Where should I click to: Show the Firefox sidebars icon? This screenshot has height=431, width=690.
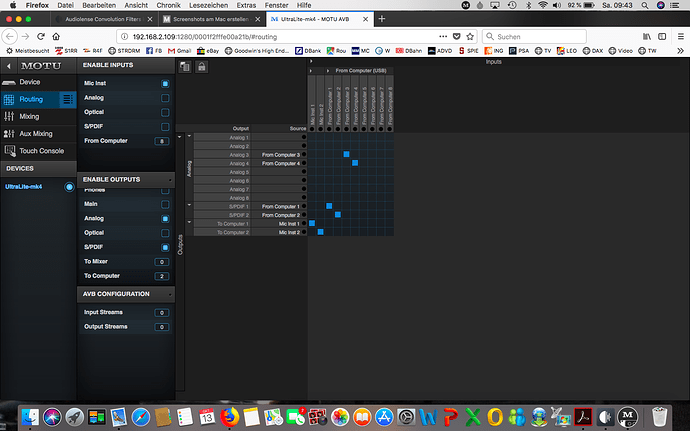tap(662, 37)
